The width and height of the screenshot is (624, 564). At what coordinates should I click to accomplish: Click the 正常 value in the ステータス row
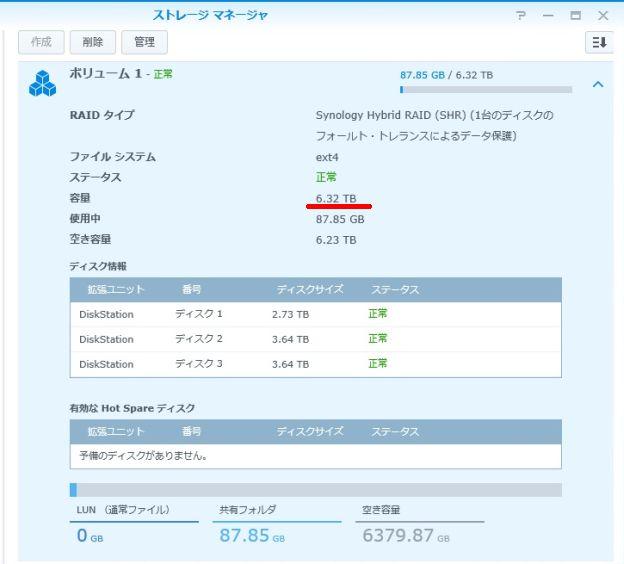(x=326, y=177)
